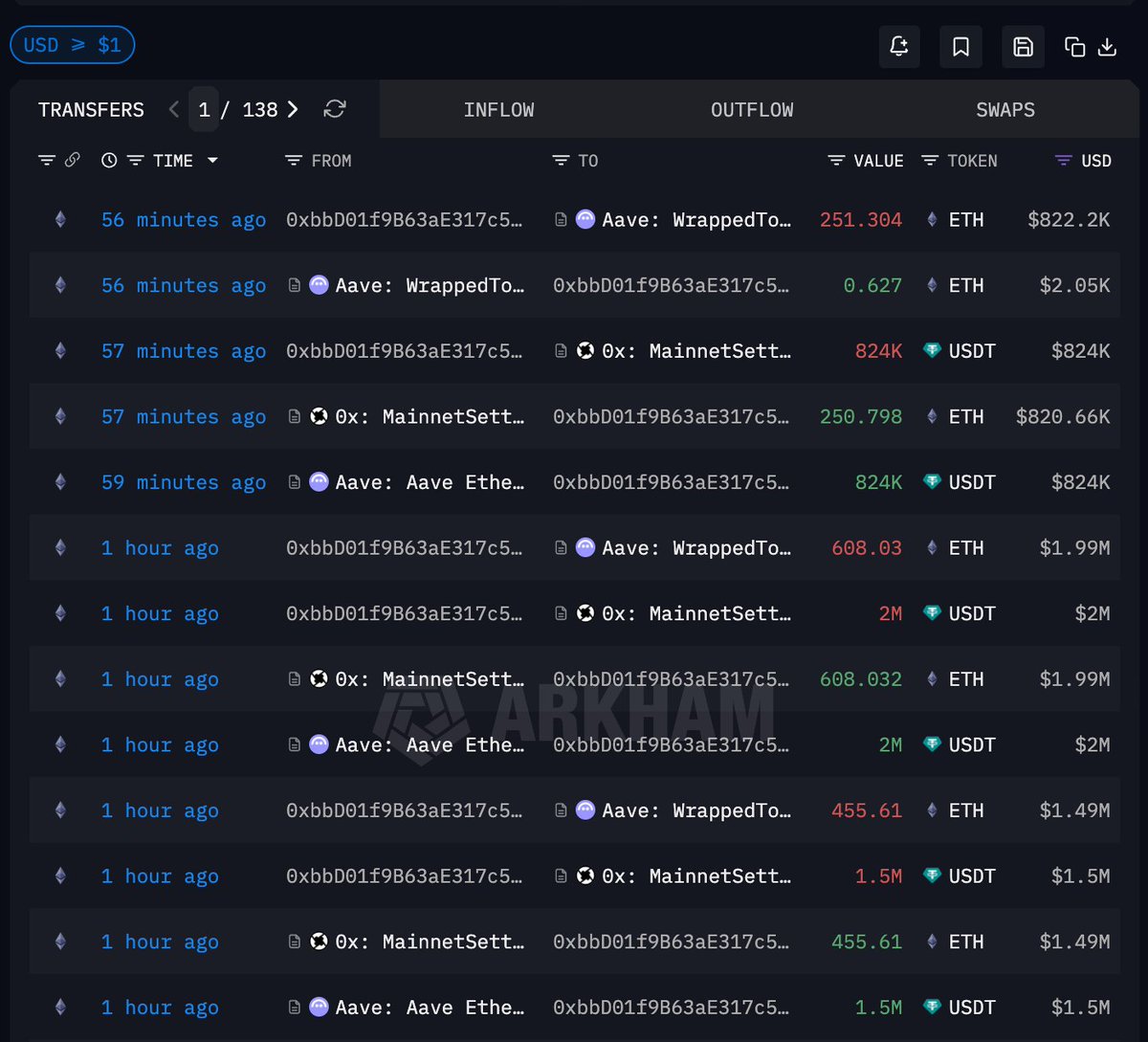Click the copy icon
This screenshot has height=1042, width=1148.
point(1074,47)
